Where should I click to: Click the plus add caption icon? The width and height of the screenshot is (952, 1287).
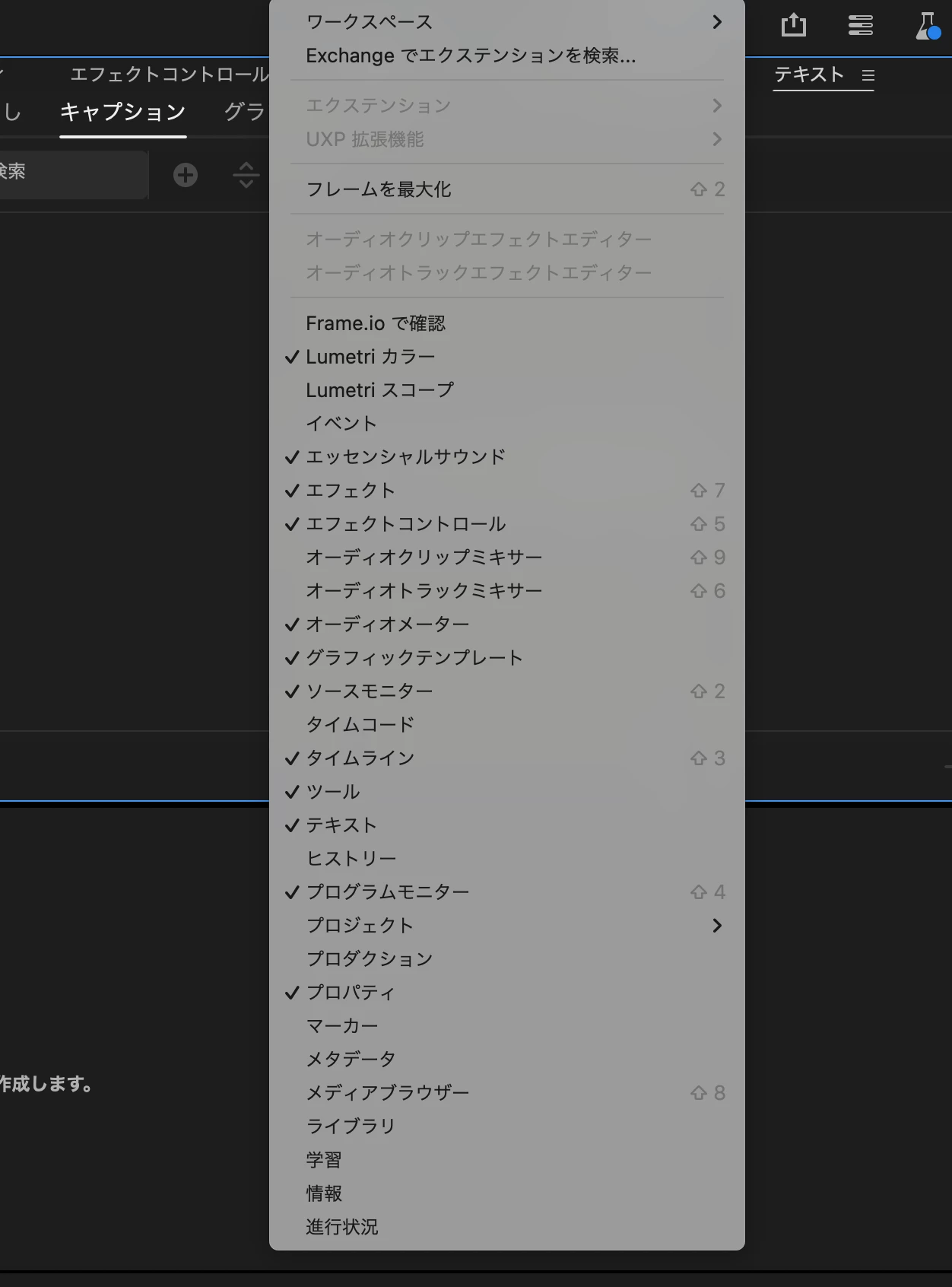pos(186,175)
